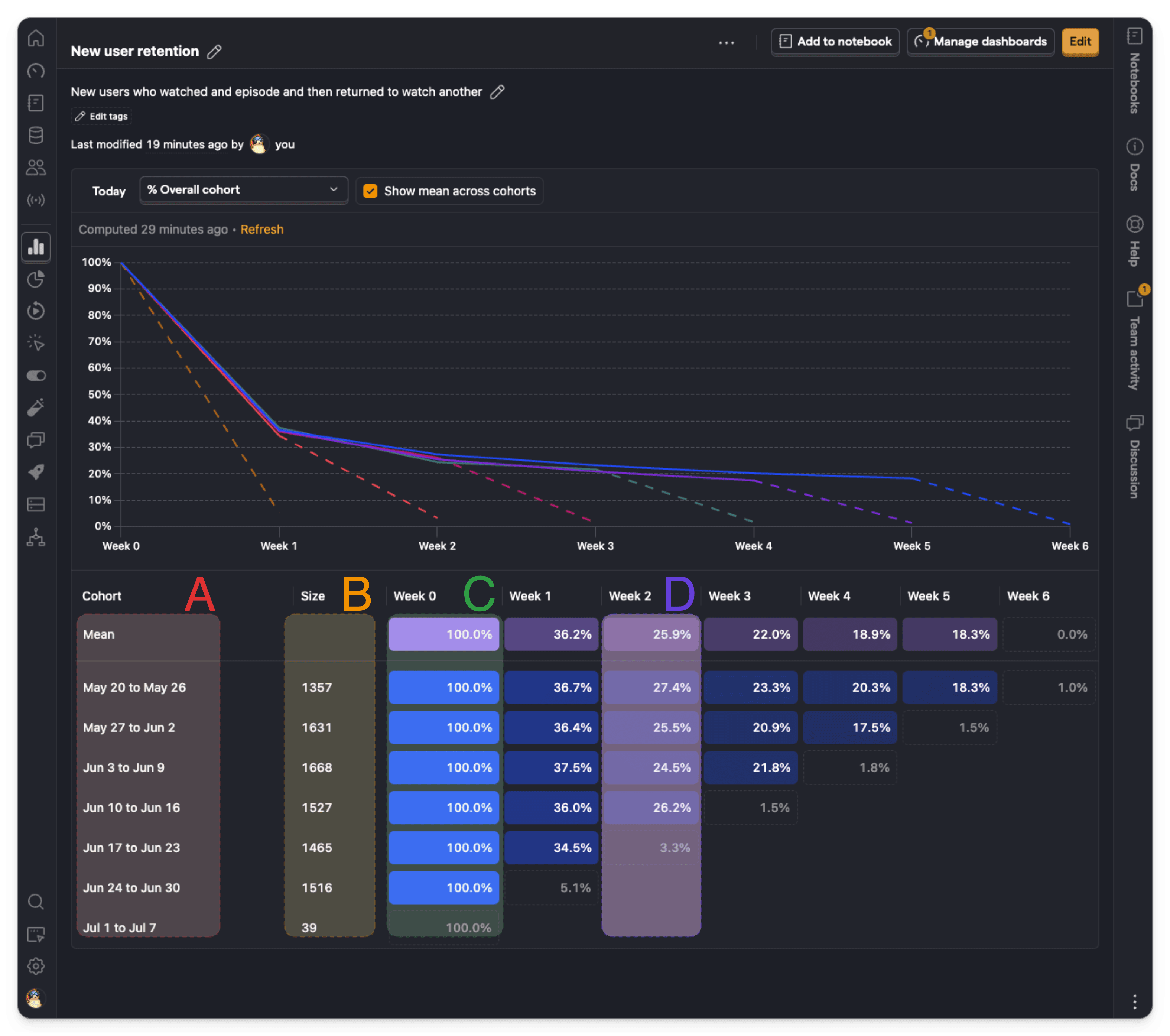
Task: Open the Notebooks icon in left sidebar
Action: coord(36,103)
